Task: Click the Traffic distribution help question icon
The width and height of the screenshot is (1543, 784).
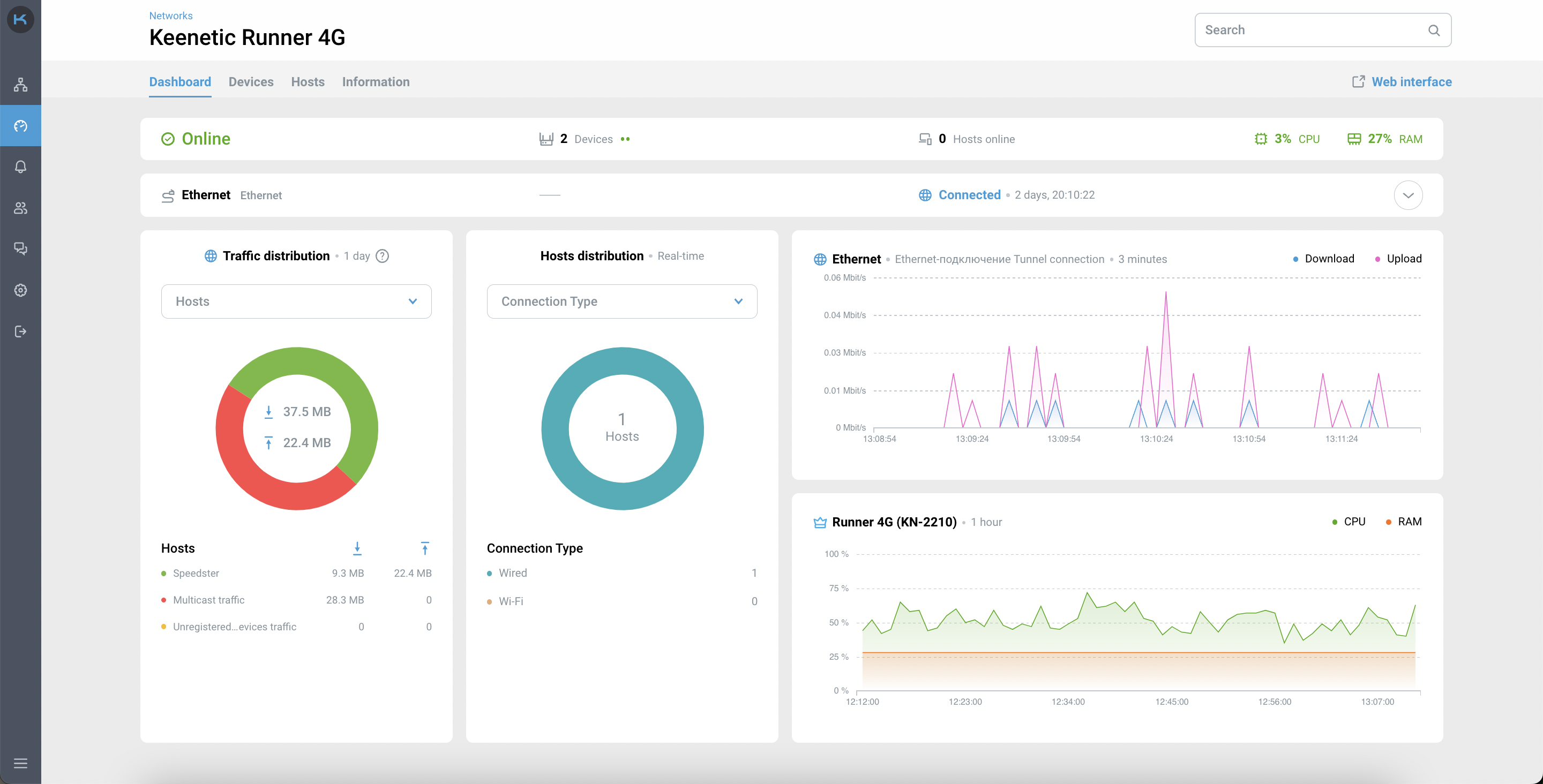Action: point(382,257)
